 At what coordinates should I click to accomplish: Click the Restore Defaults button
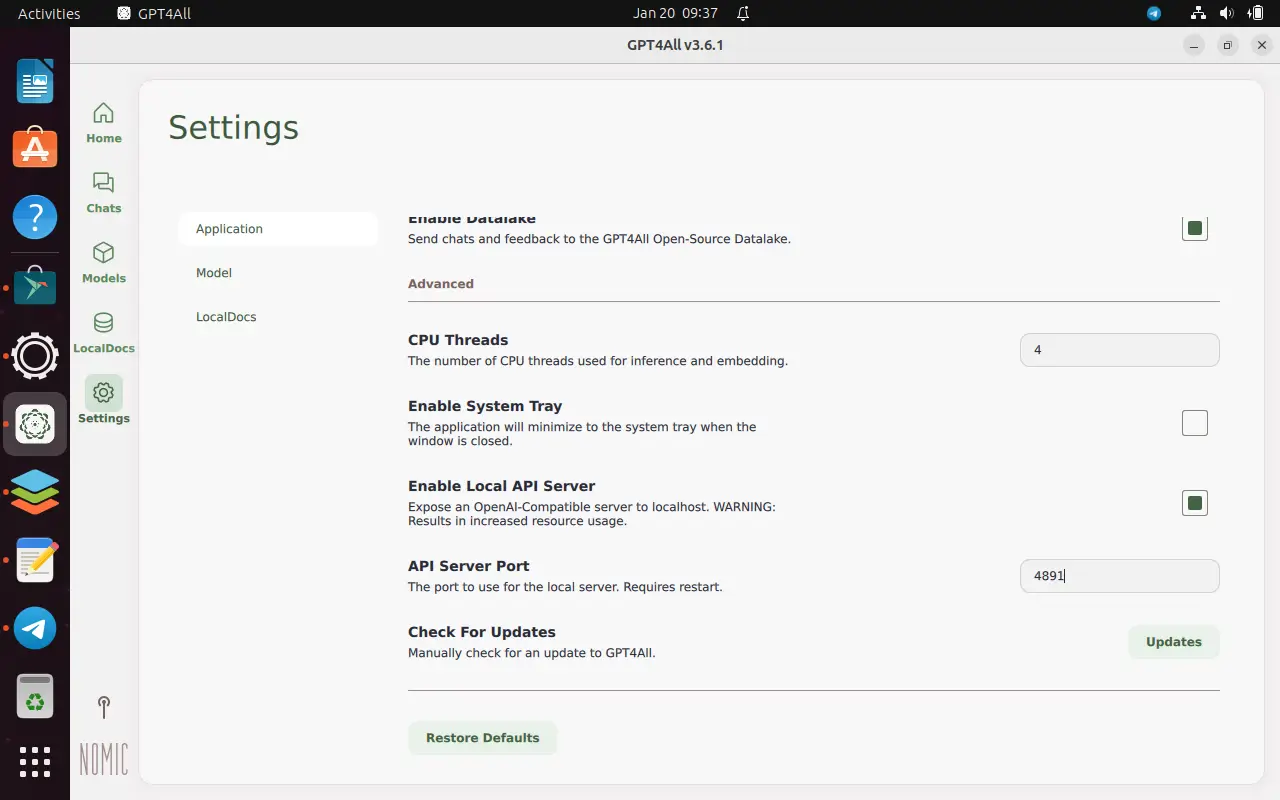[482, 738]
